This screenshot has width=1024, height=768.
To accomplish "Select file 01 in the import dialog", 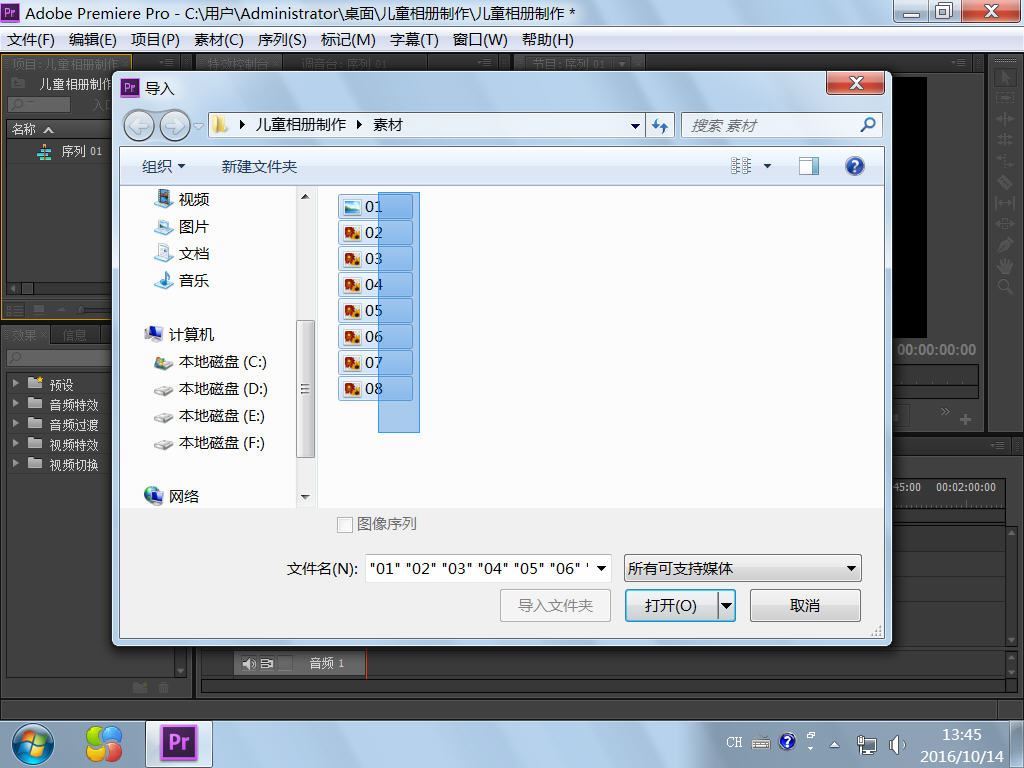I will (376, 206).
